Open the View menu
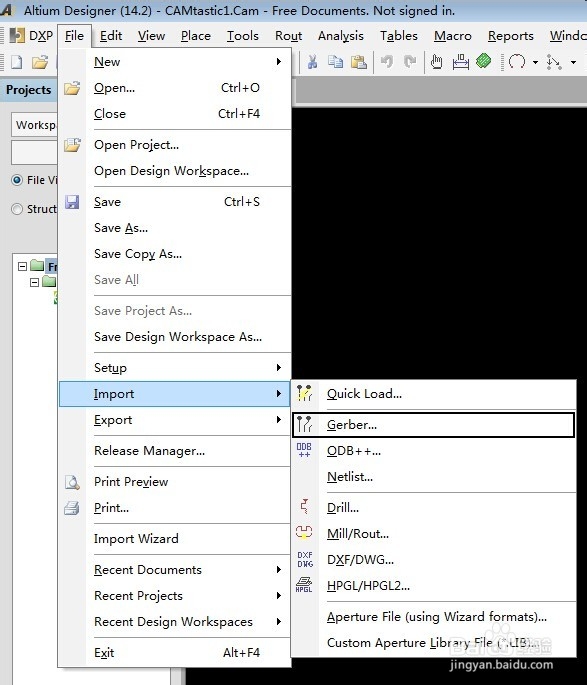Image resolution: width=587 pixels, height=685 pixels. pyautogui.click(x=151, y=36)
